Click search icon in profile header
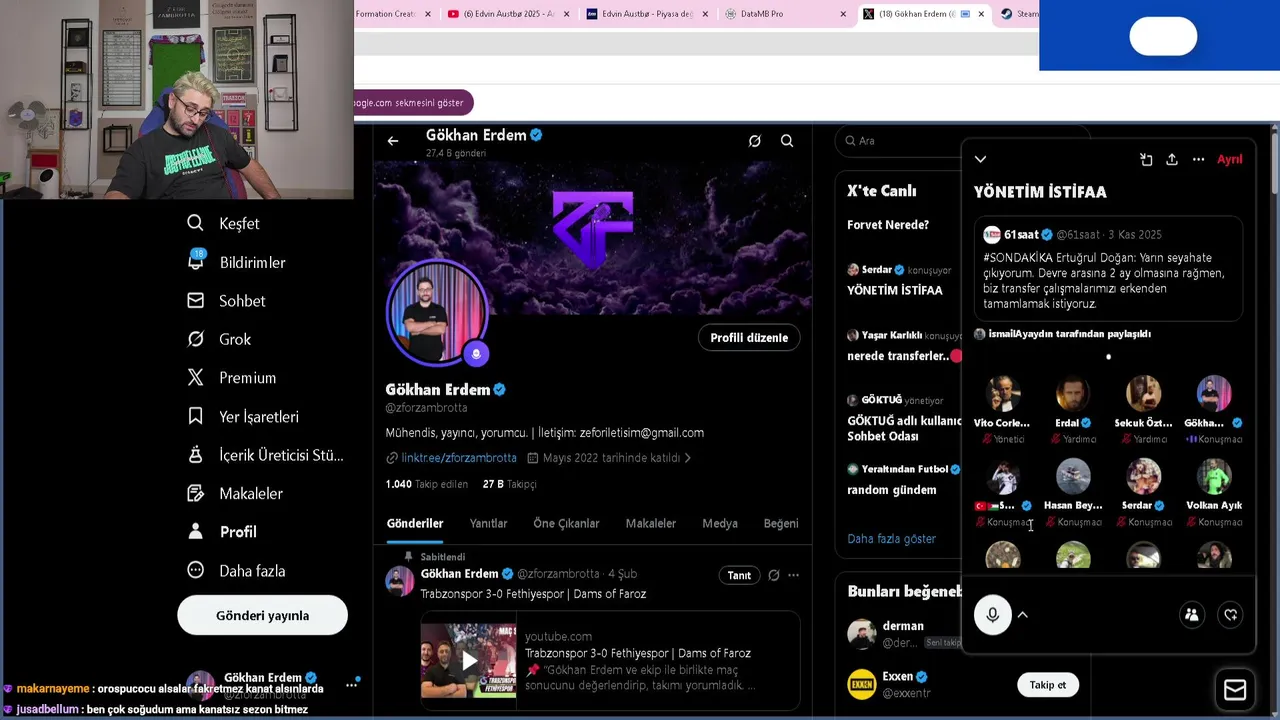Image resolution: width=1280 pixels, height=720 pixels. click(787, 141)
